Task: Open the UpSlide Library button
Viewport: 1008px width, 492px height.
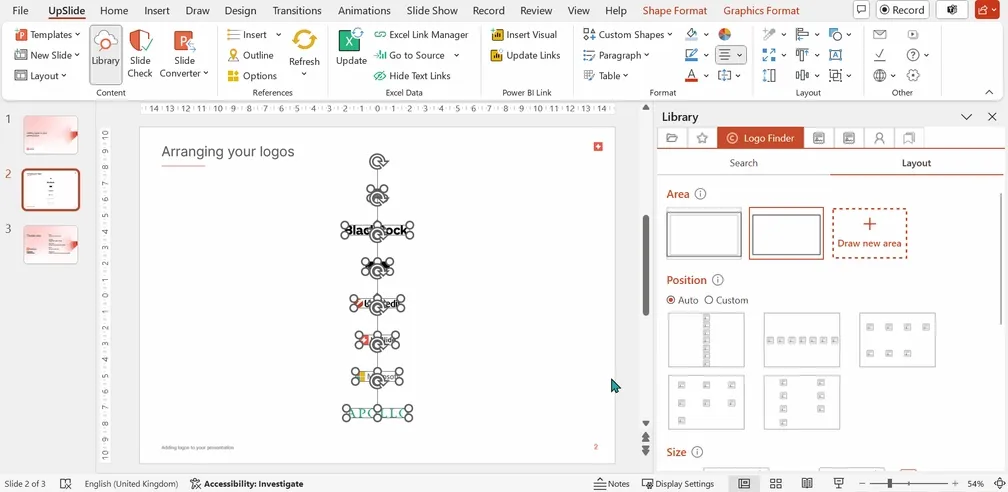Action: tap(105, 55)
